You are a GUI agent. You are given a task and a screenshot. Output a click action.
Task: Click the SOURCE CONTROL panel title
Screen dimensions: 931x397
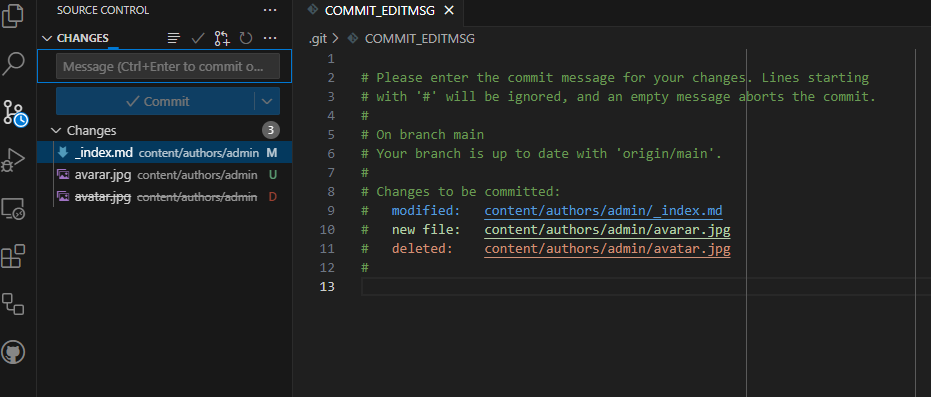[x=103, y=10]
